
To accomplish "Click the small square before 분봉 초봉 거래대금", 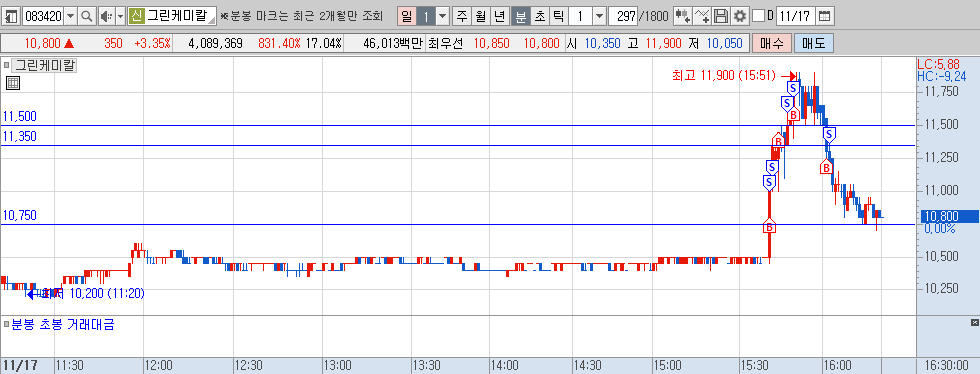I will coord(7,324).
